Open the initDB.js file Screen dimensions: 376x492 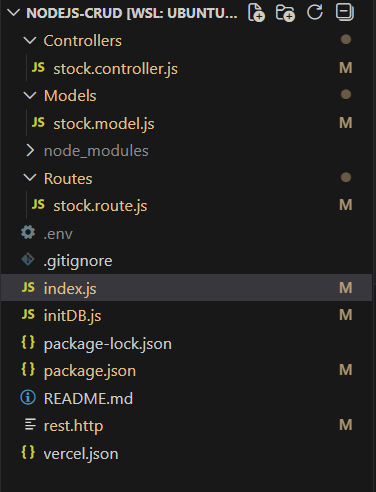[73, 316]
